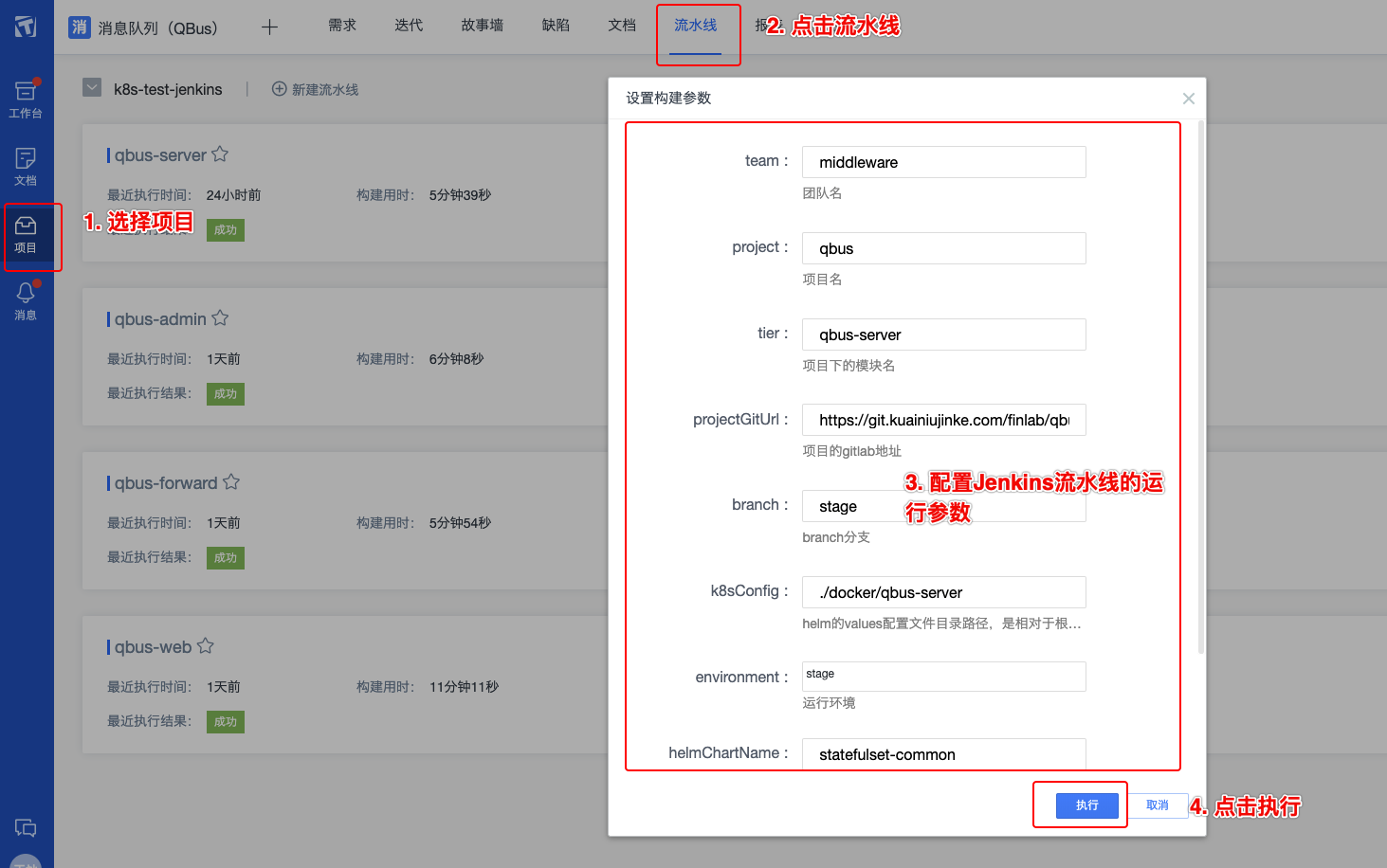Viewport: 1387px width, 868px height.
Task: Click 新建流水线 to create a pipeline
Action: point(315,88)
